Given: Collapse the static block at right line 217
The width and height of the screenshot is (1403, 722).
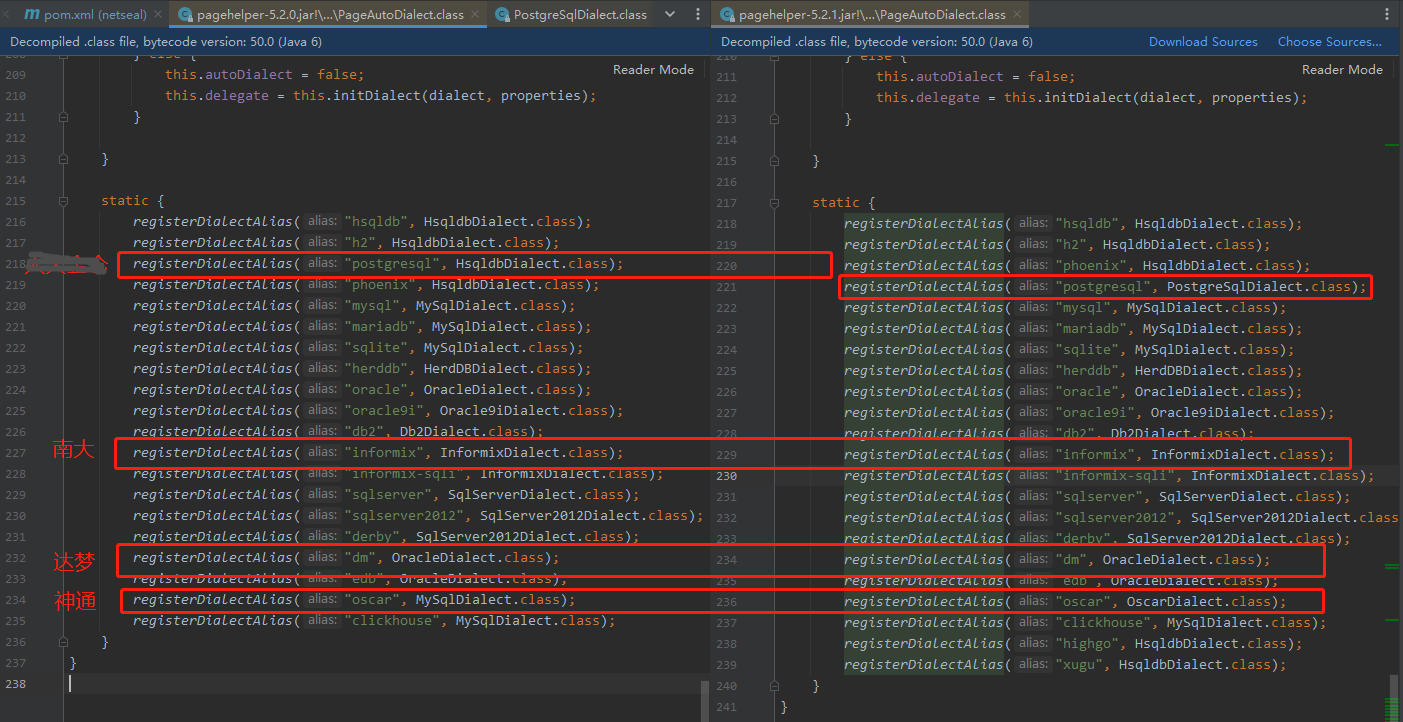Looking at the screenshot, I should pyautogui.click(x=774, y=203).
